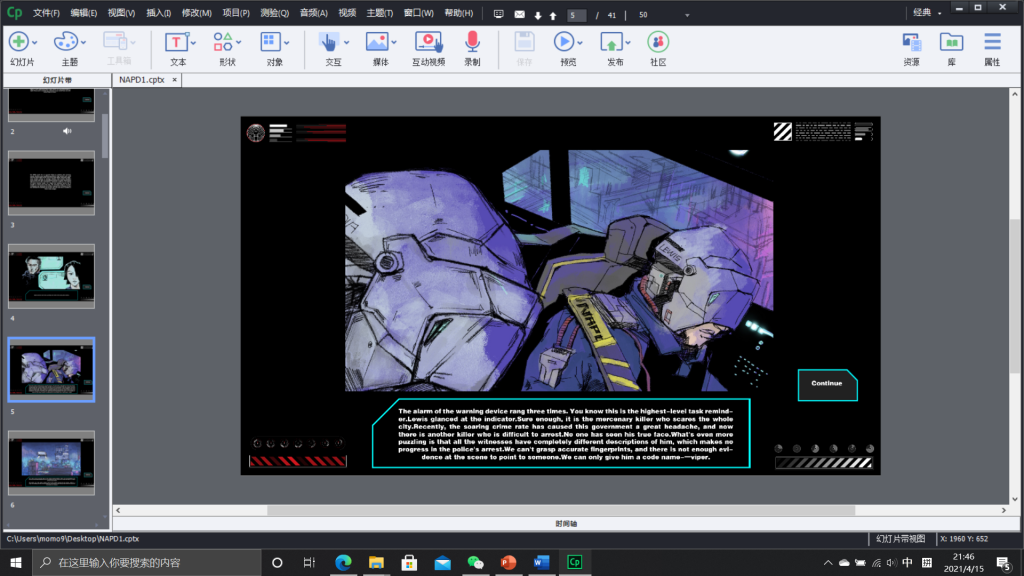
Task: Click the audio speaker icon under slide 2
Action: click(x=67, y=131)
